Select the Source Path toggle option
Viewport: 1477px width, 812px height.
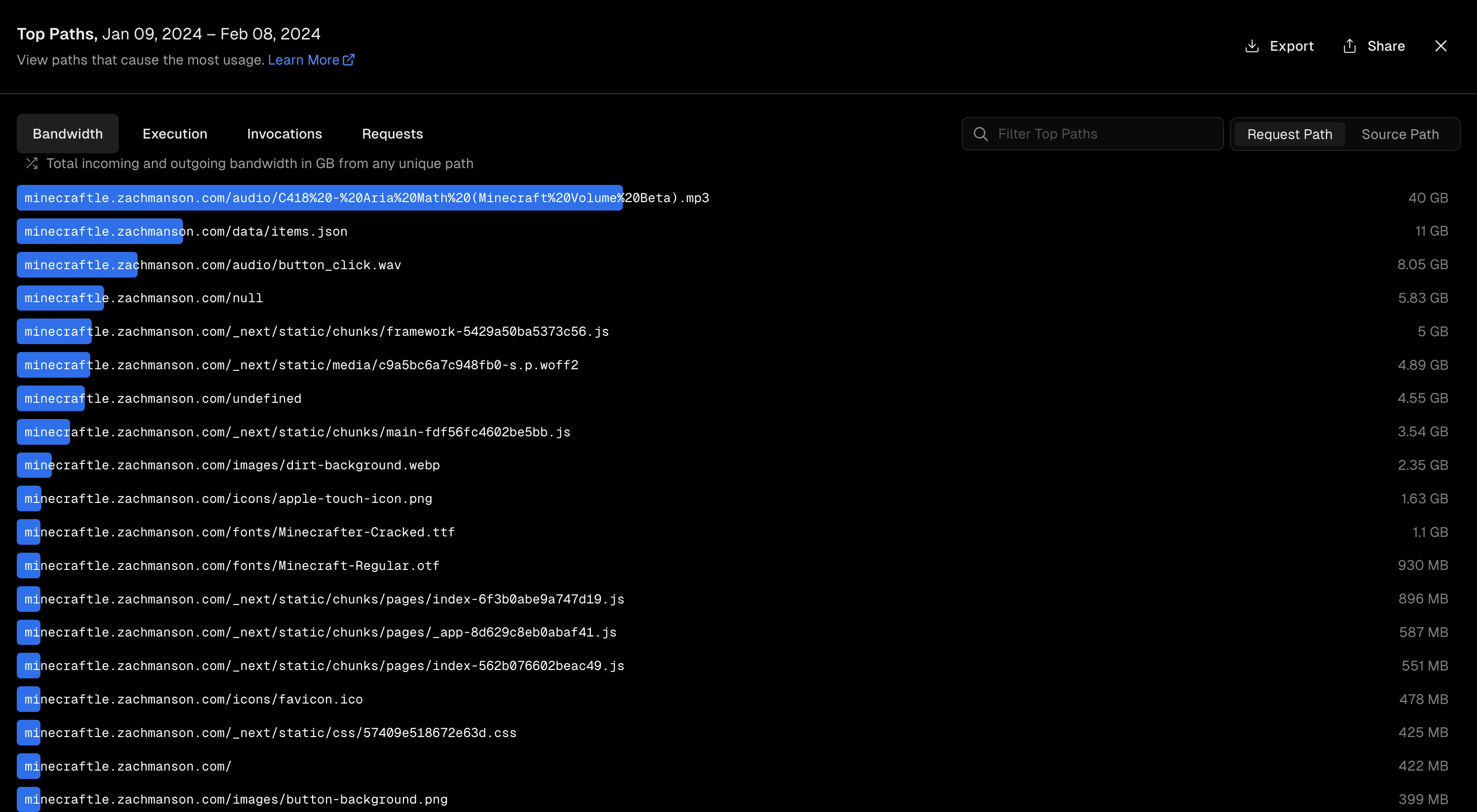(x=1400, y=135)
